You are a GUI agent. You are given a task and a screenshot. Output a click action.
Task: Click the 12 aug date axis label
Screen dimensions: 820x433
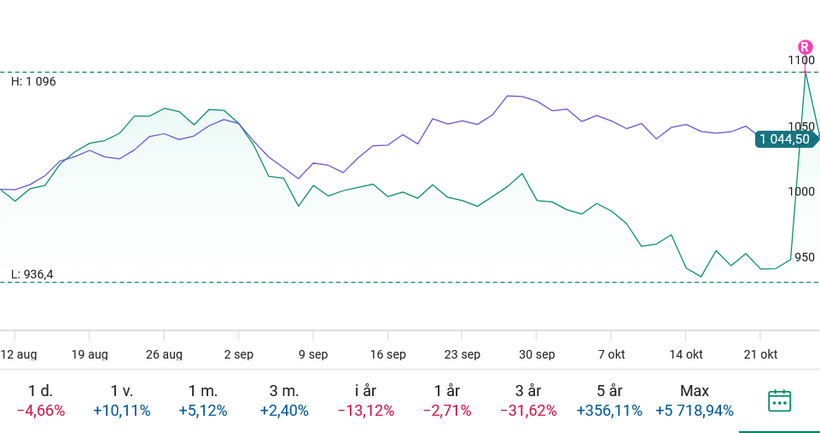(x=19, y=354)
